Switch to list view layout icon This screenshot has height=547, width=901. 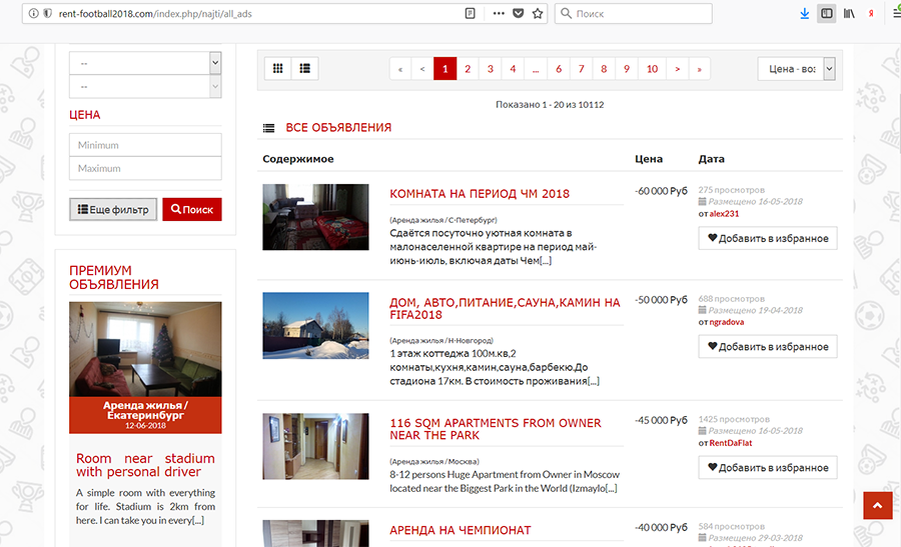pos(305,68)
